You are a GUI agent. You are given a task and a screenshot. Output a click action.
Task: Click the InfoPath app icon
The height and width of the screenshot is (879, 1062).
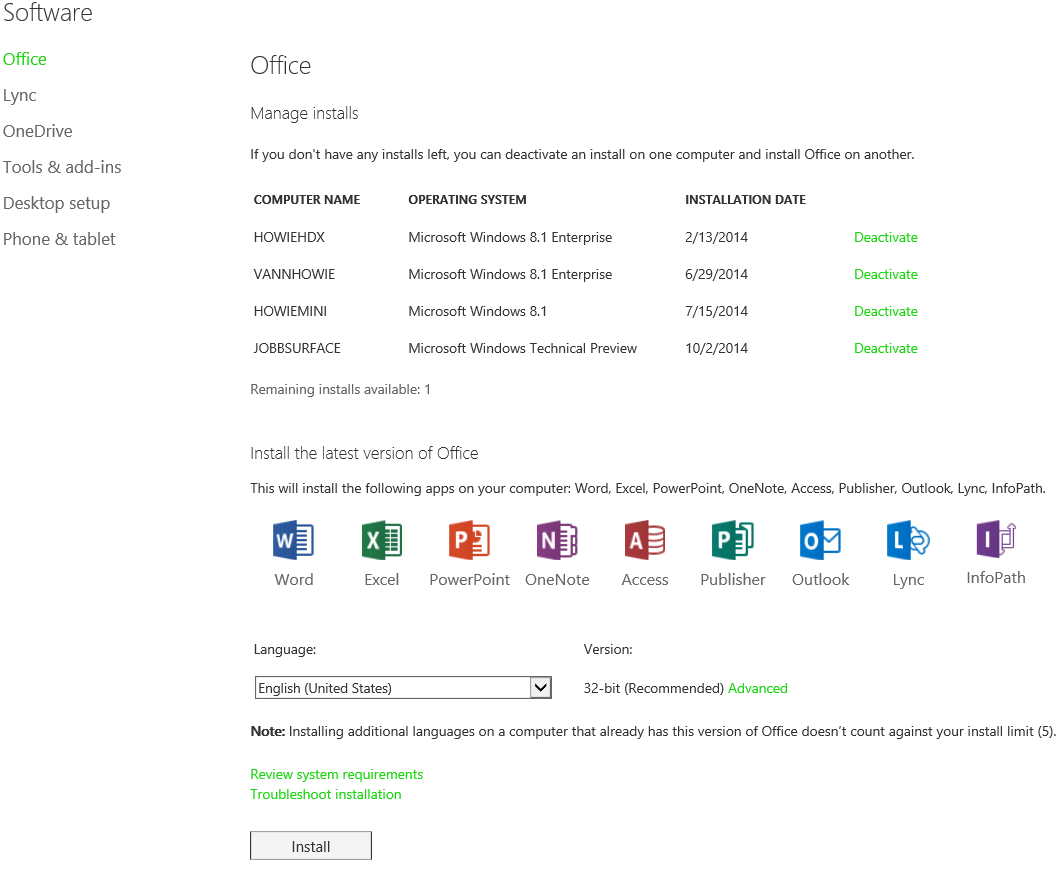tap(995, 540)
